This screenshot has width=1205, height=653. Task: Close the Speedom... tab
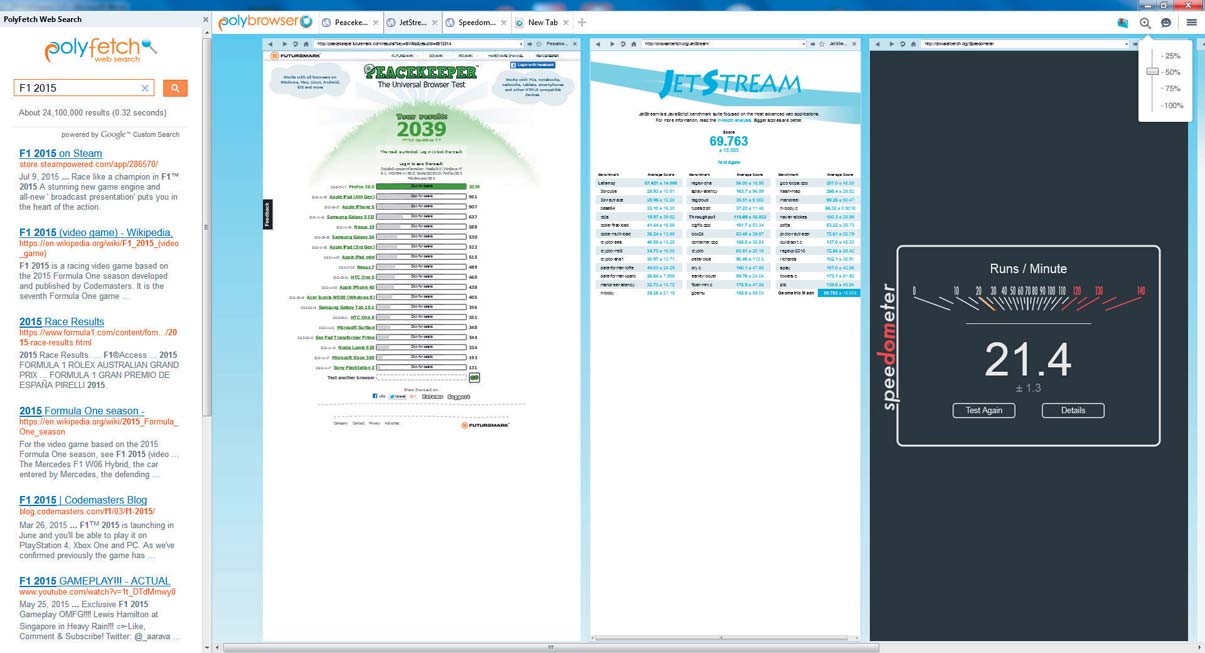504,22
